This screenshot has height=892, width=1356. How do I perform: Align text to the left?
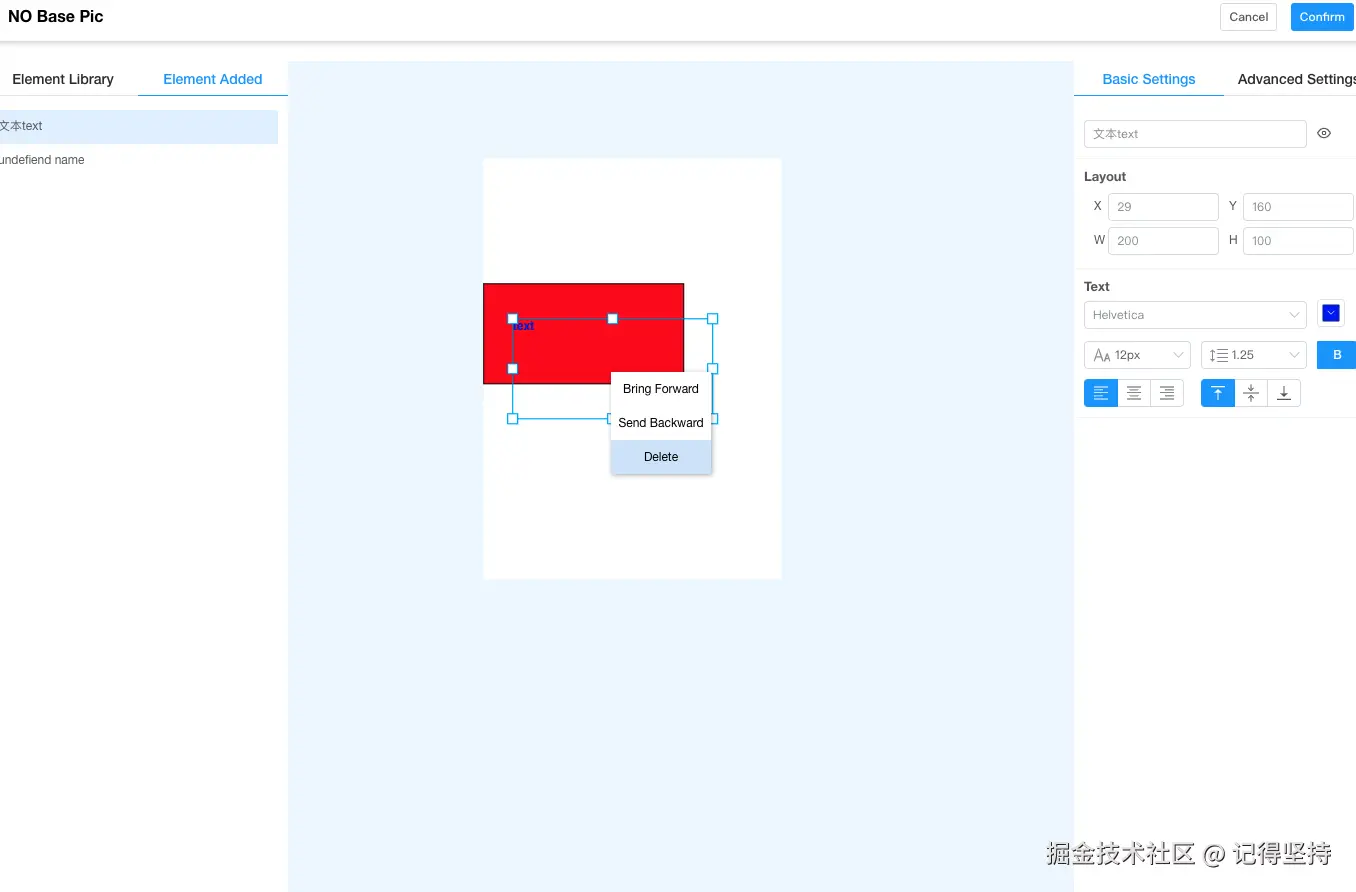pyautogui.click(x=1101, y=393)
